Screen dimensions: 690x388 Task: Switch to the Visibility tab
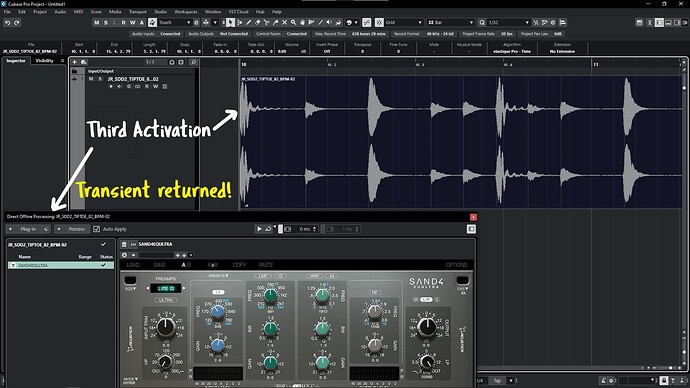[44, 61]
